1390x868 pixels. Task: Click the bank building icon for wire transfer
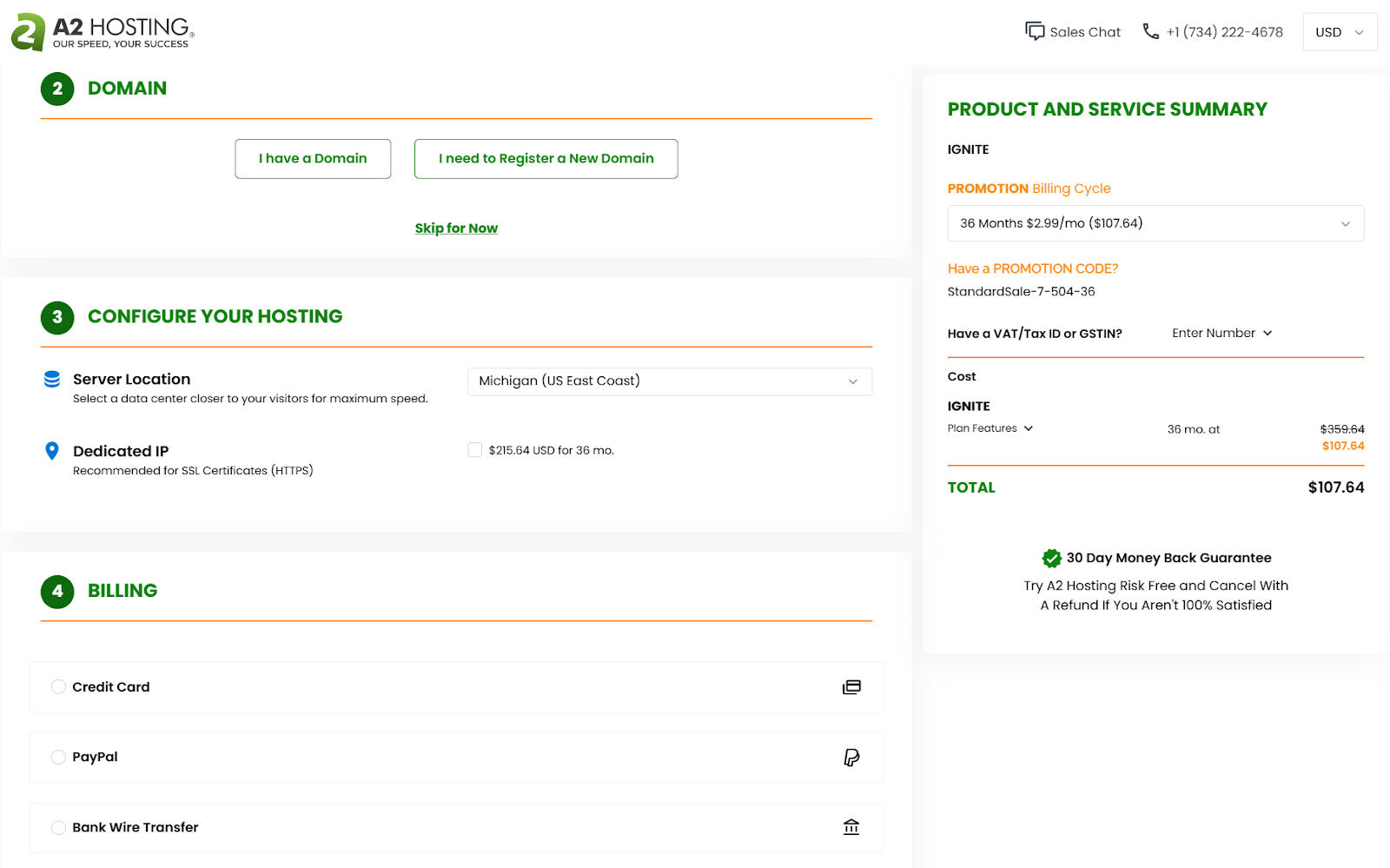pyautogui.click(x=851, y=827)
